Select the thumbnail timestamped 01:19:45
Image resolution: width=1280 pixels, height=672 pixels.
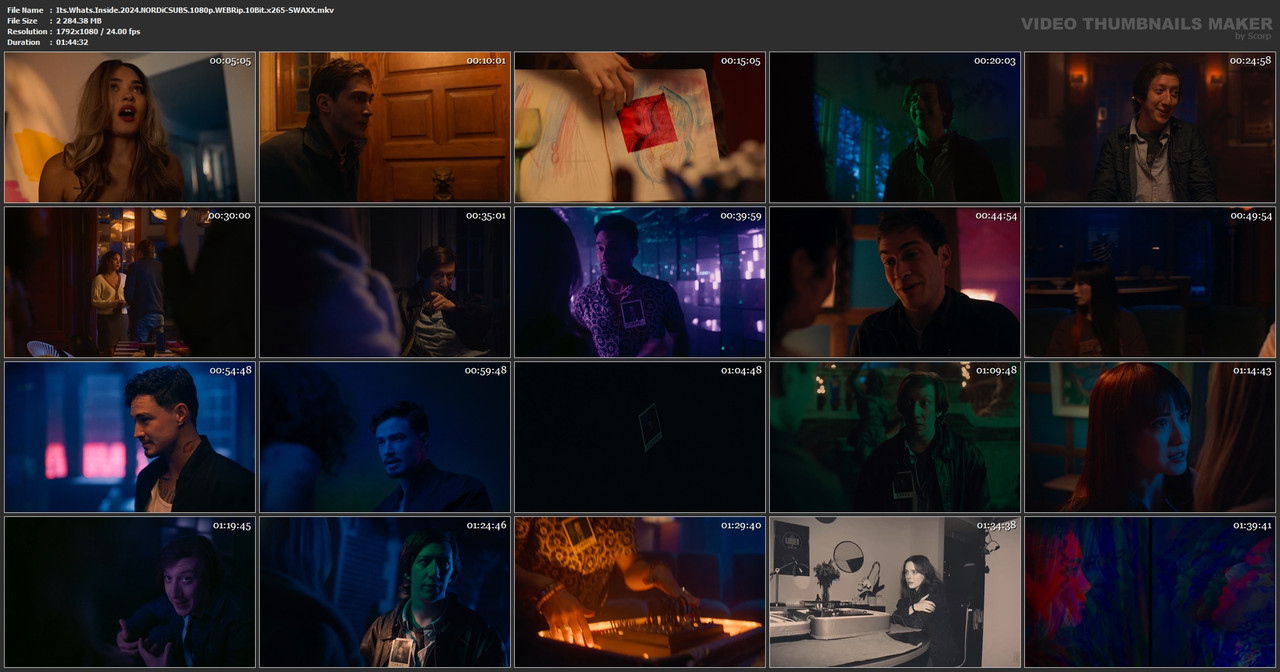tap(130, 592)
